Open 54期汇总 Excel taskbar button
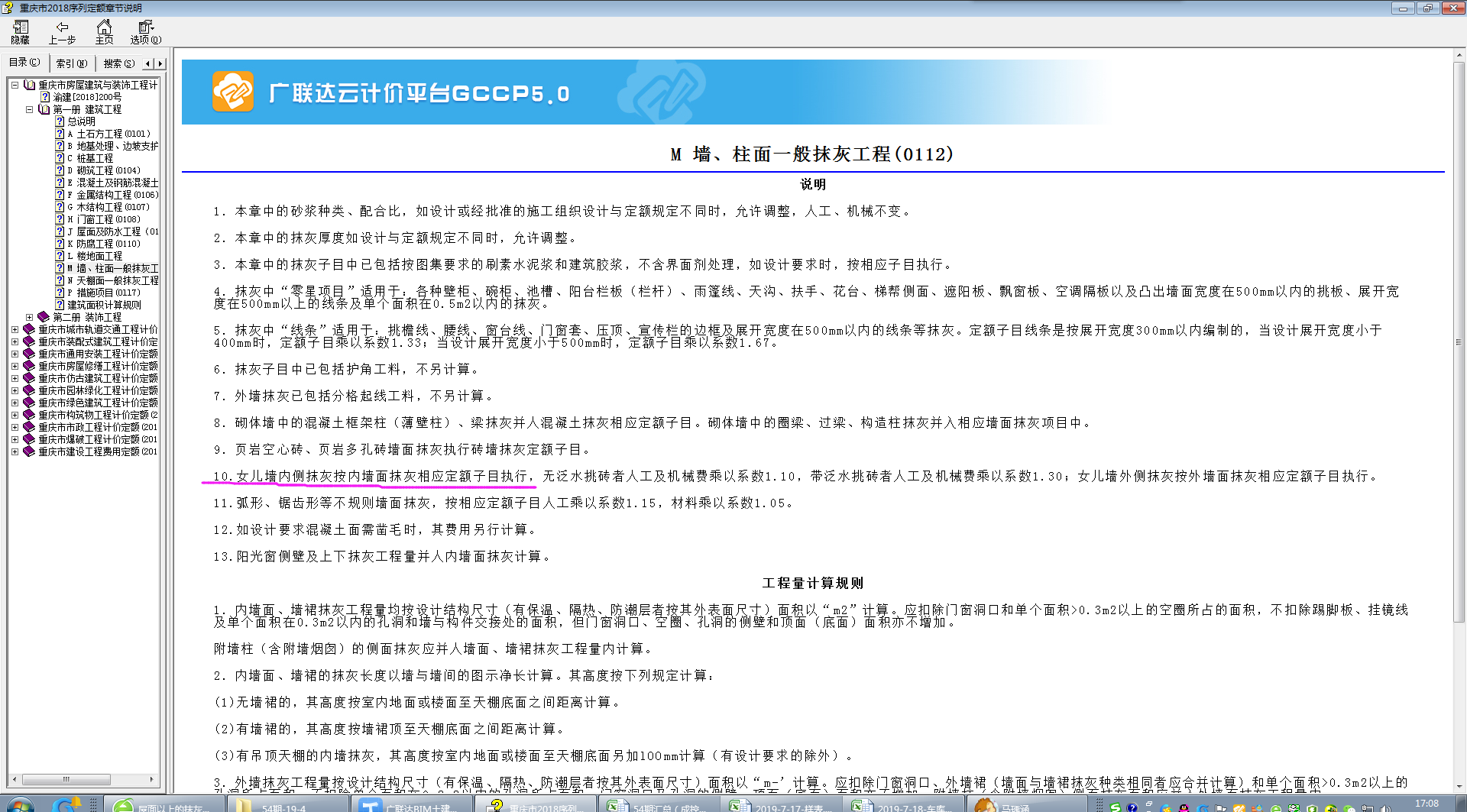Screen dimensions: 1467x812 (x=659, y=805)
